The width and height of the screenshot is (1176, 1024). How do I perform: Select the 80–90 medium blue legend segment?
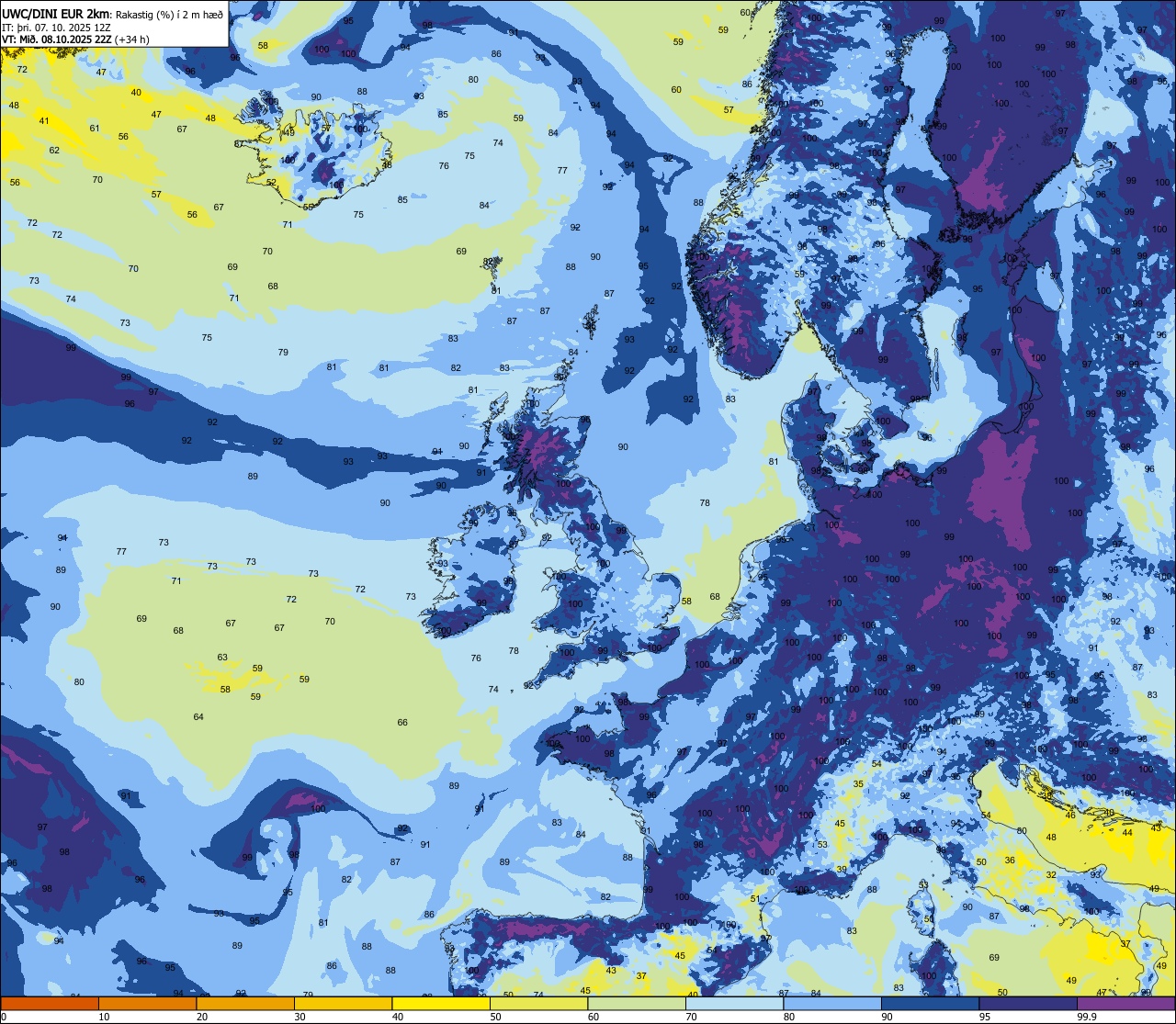click(832, 1003)
